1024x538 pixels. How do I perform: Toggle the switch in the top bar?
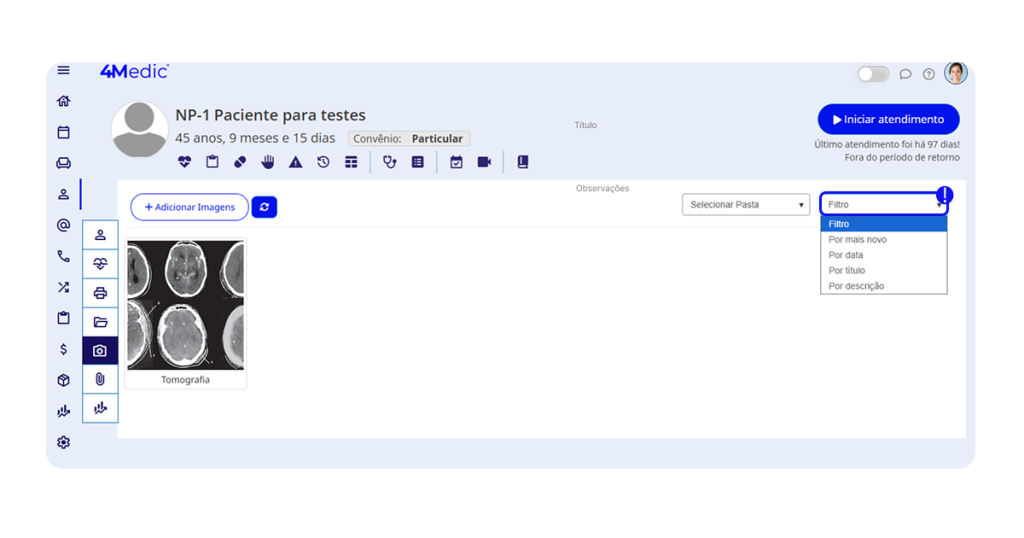point(872,74)
